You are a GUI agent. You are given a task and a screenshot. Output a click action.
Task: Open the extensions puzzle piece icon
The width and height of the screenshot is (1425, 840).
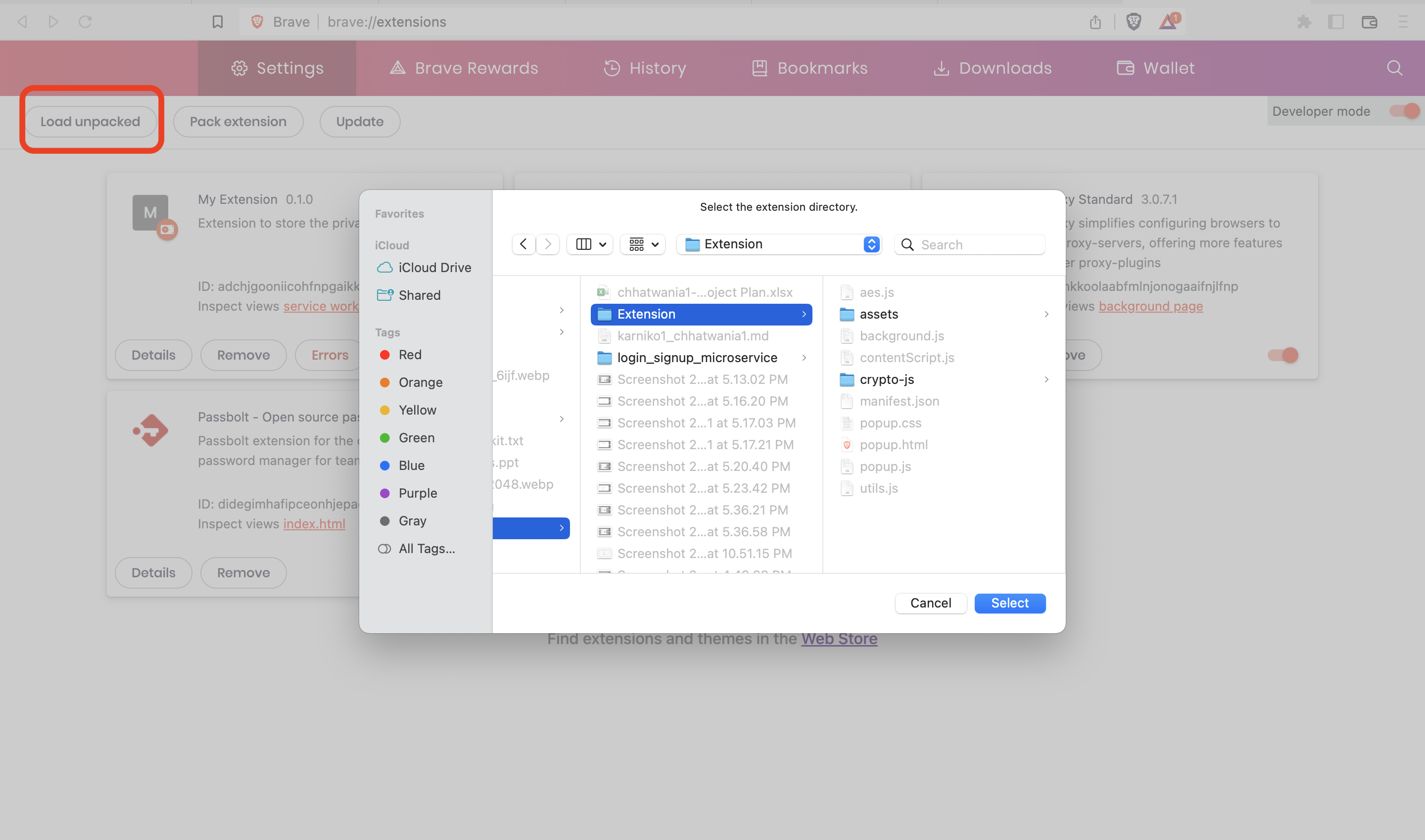[x=1304, y=21]
